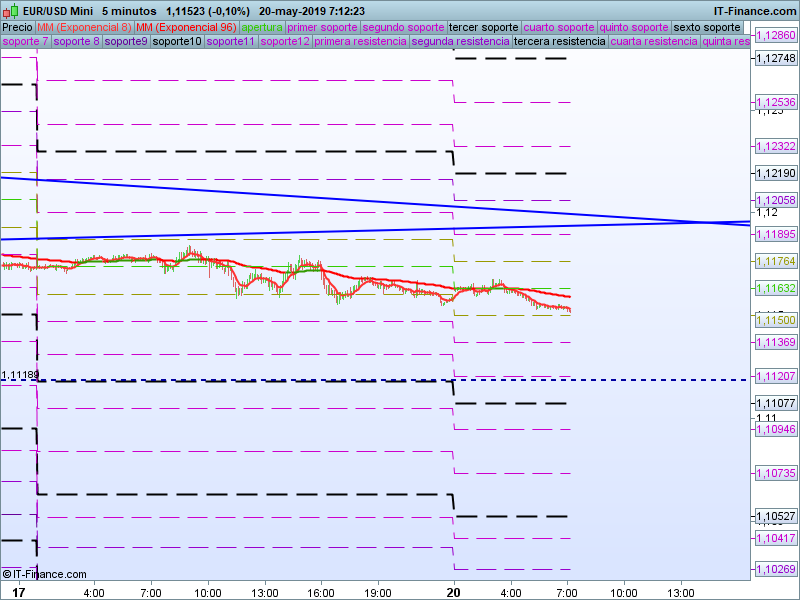Click the tercera resistencia label
This screenshot has height=600, width=800.
pyautogui.click(x=559, y=42)
